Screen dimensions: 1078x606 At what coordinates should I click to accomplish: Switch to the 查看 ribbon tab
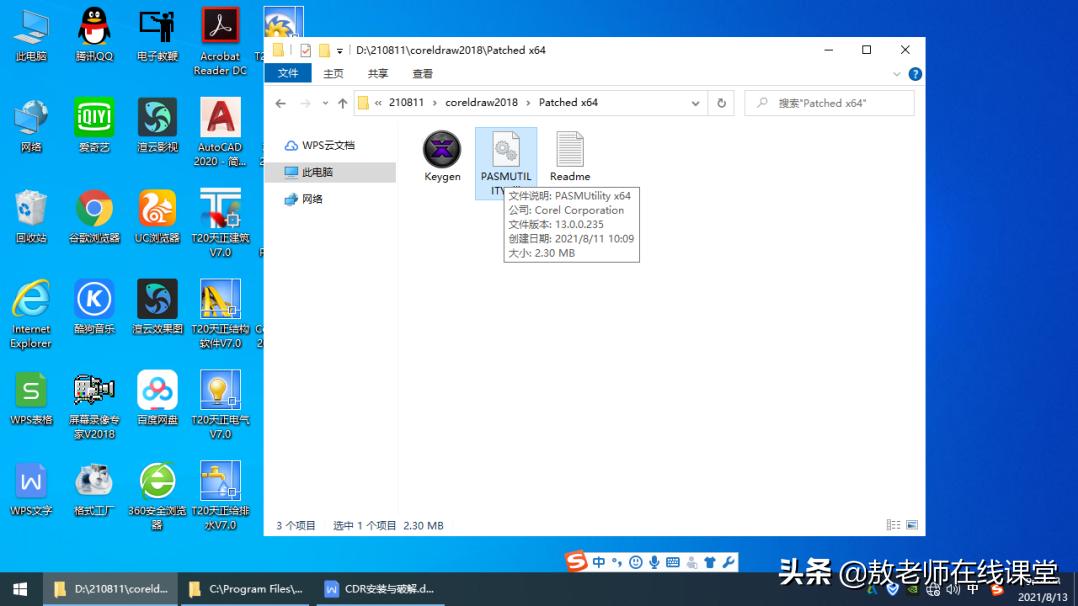pyautogui.click(x=421, y=73)
